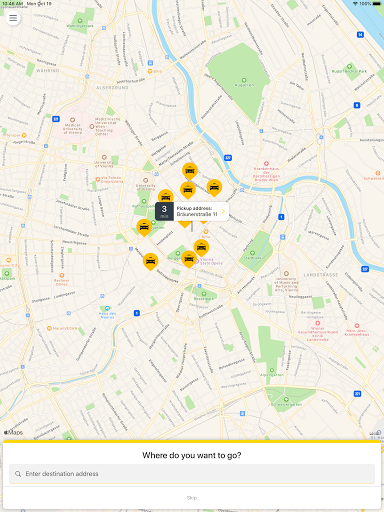This screenshot has width=384, height=512.
Task: Select the Berliner Döner restaurant marker
Action: click(62, 275)
